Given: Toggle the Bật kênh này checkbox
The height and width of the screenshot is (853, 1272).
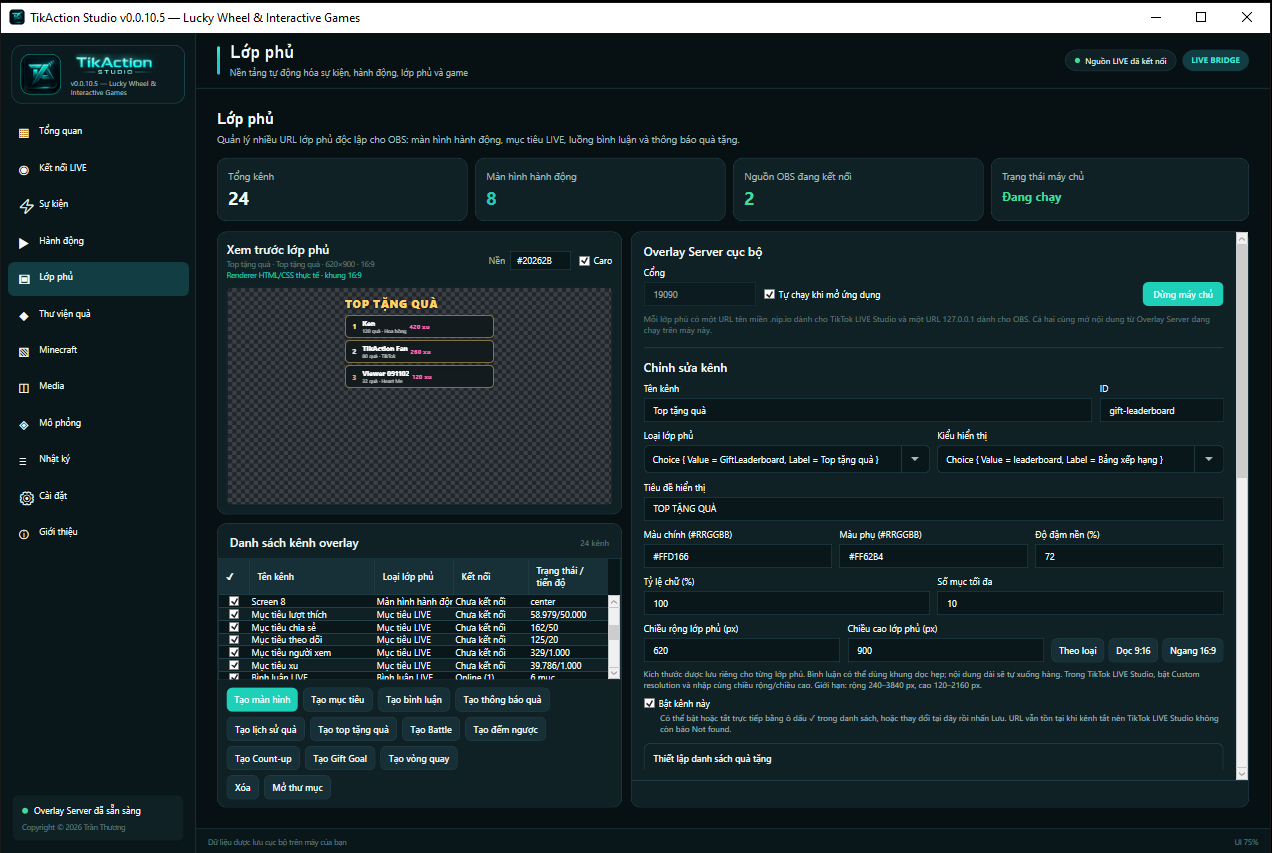Looking at the screenshot, I should [650, 704].
